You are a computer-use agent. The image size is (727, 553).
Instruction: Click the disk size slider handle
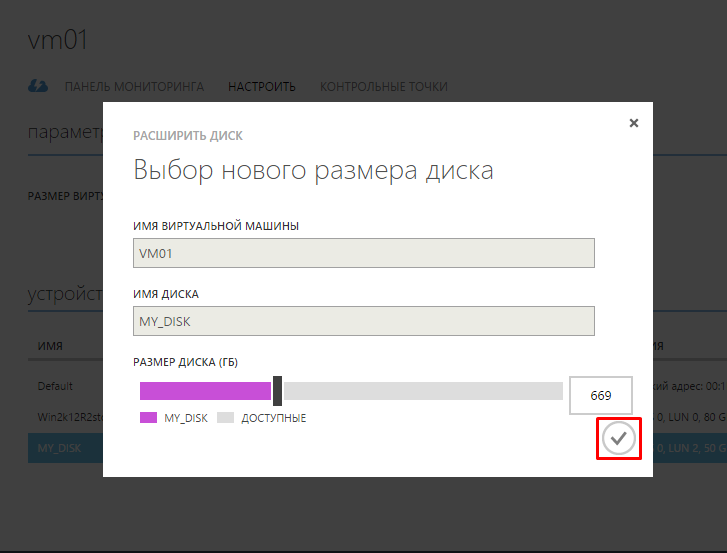tap(278, 391)
